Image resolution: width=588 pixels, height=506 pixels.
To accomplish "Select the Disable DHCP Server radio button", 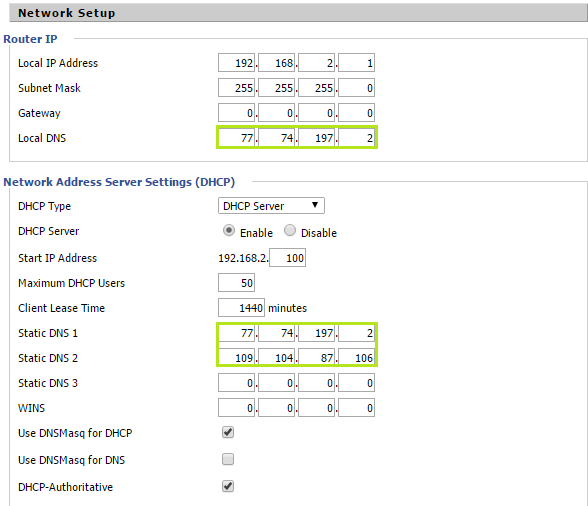I will click(290, 230).
